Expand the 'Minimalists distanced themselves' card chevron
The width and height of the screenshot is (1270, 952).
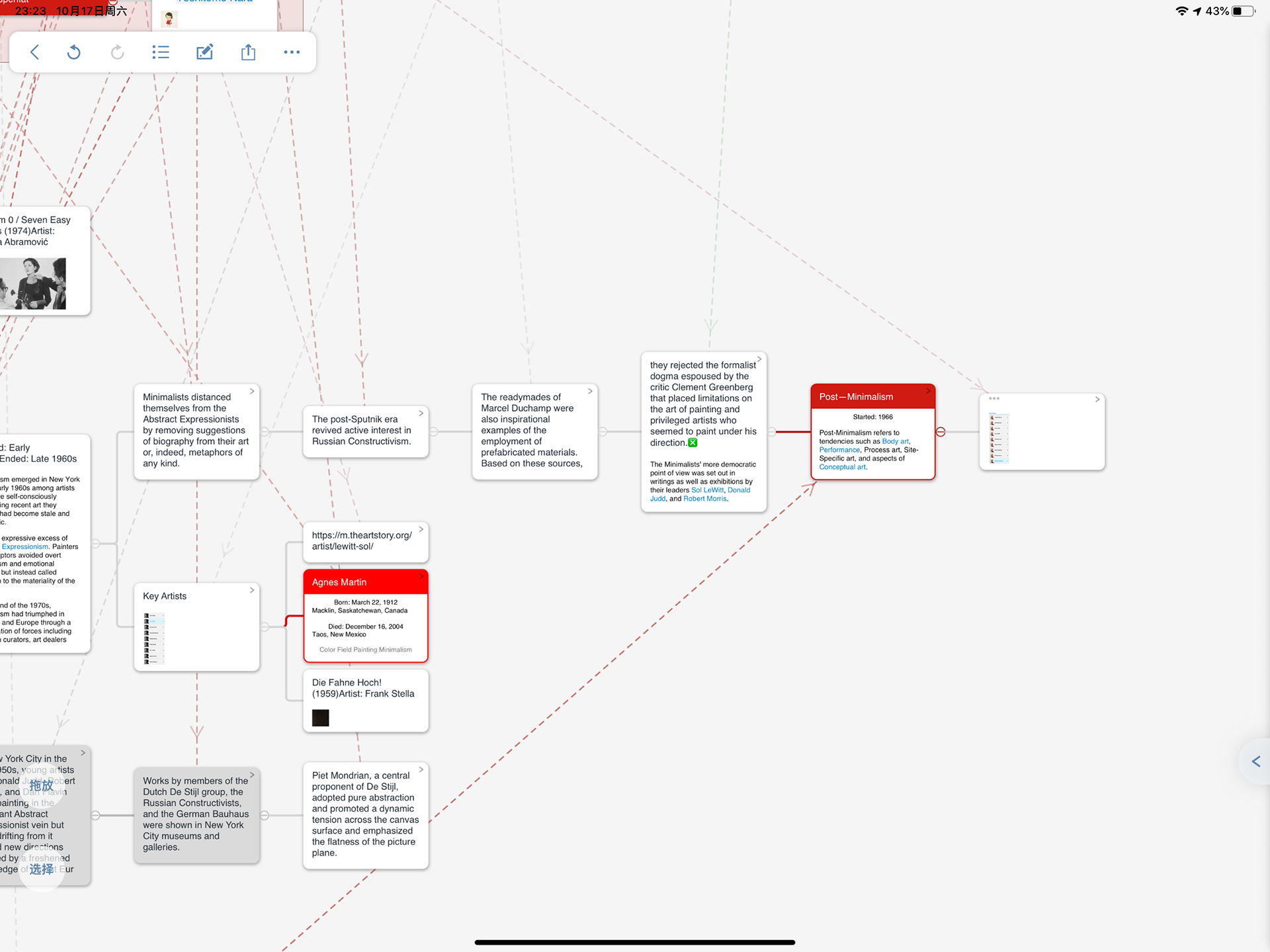(252, 391)
